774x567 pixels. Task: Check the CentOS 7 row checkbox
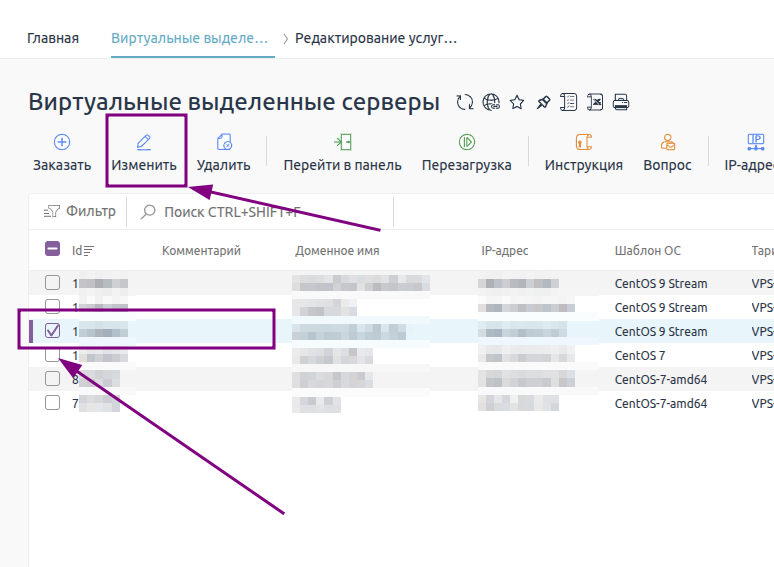(x=52, y=355)
